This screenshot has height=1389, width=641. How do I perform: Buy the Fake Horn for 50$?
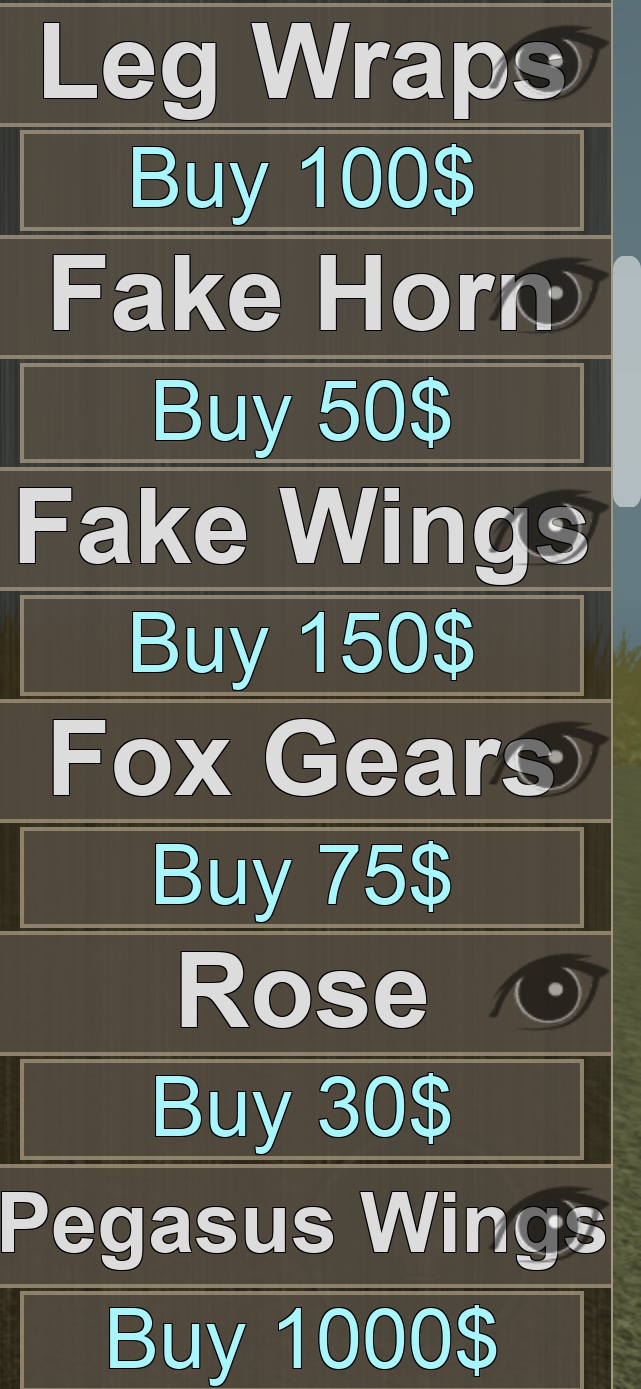coord(302,413)
